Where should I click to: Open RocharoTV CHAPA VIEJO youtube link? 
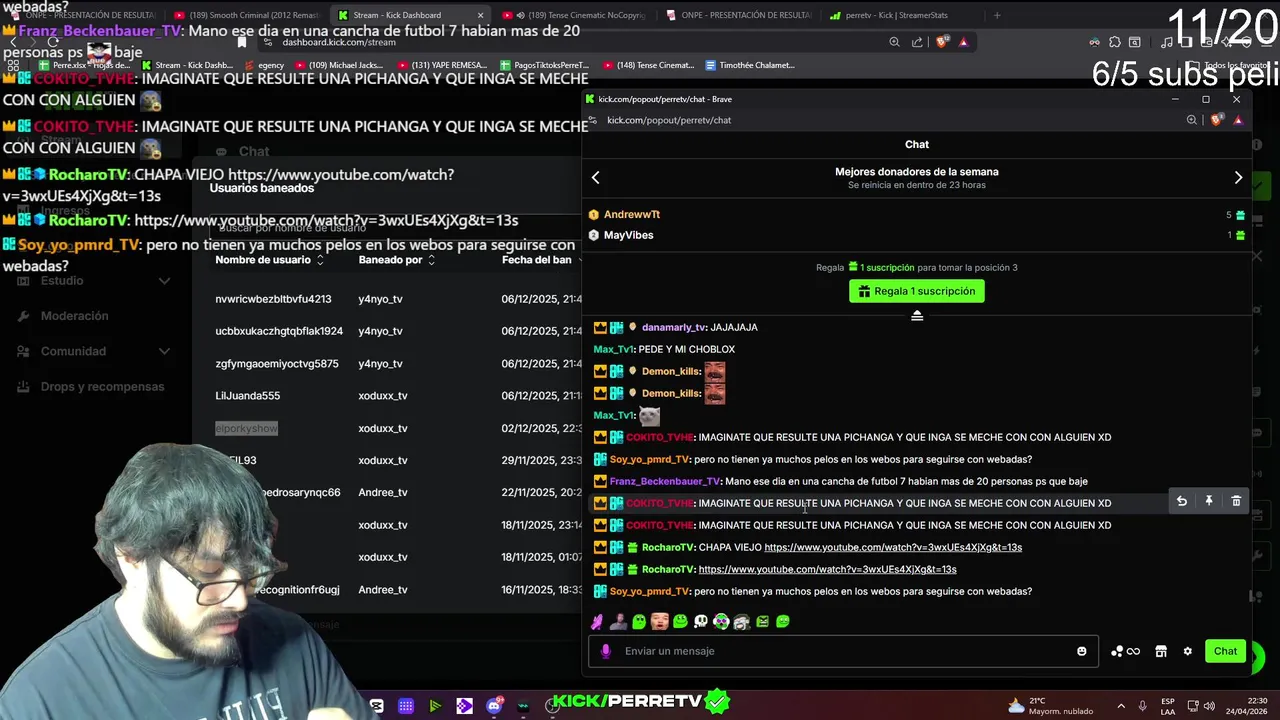click(x=893, y=547)
